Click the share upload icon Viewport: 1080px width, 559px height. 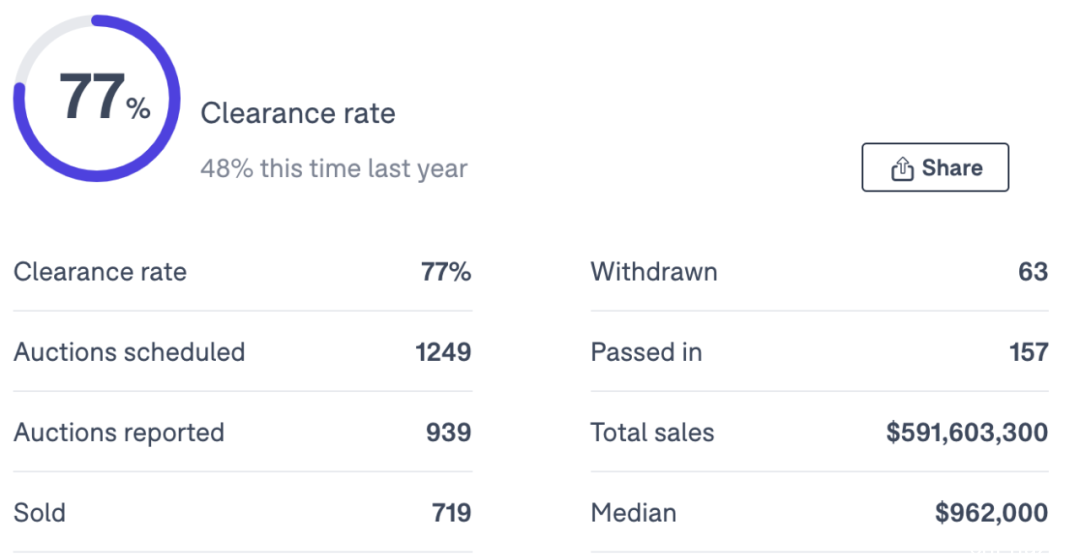click(x=902, y=168)
